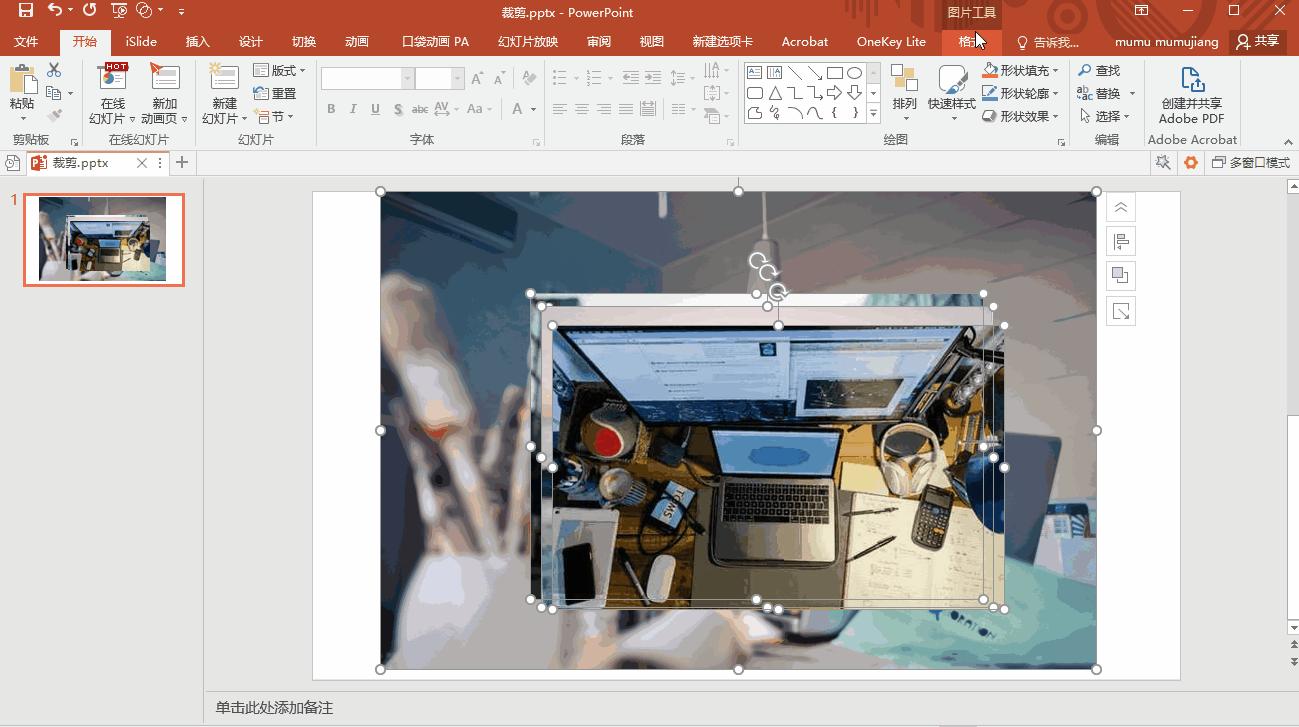Image resolution: width=1299 pixels, height=727 pixels.
Task: Click the 共享 share button
Action: pos(1257,42)
